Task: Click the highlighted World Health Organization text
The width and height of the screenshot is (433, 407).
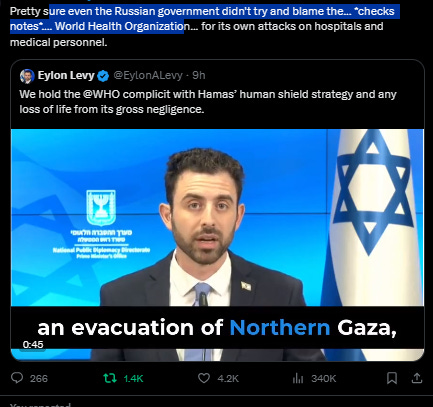Action: pos(119,26)
